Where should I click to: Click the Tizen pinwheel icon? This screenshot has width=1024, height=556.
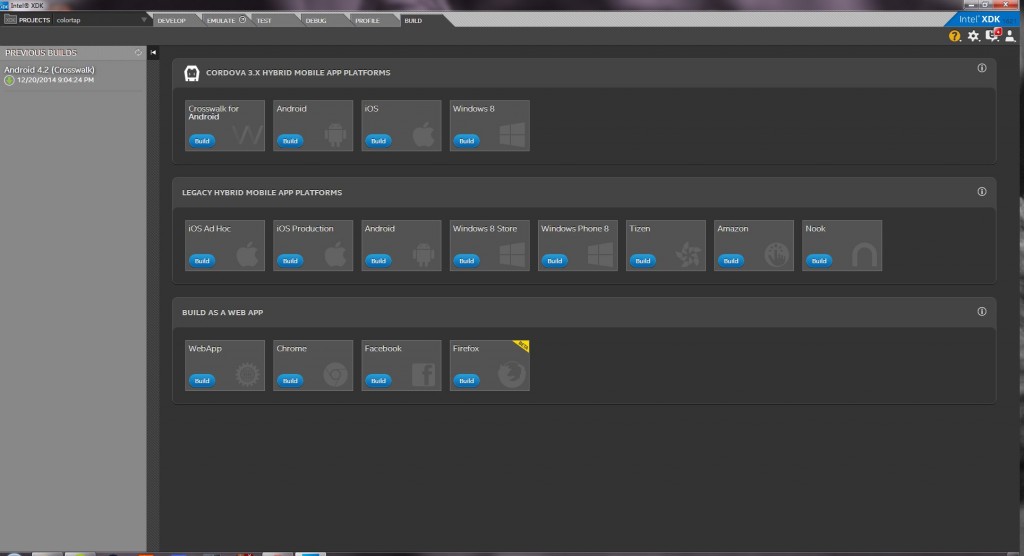(x=688, y=255)
